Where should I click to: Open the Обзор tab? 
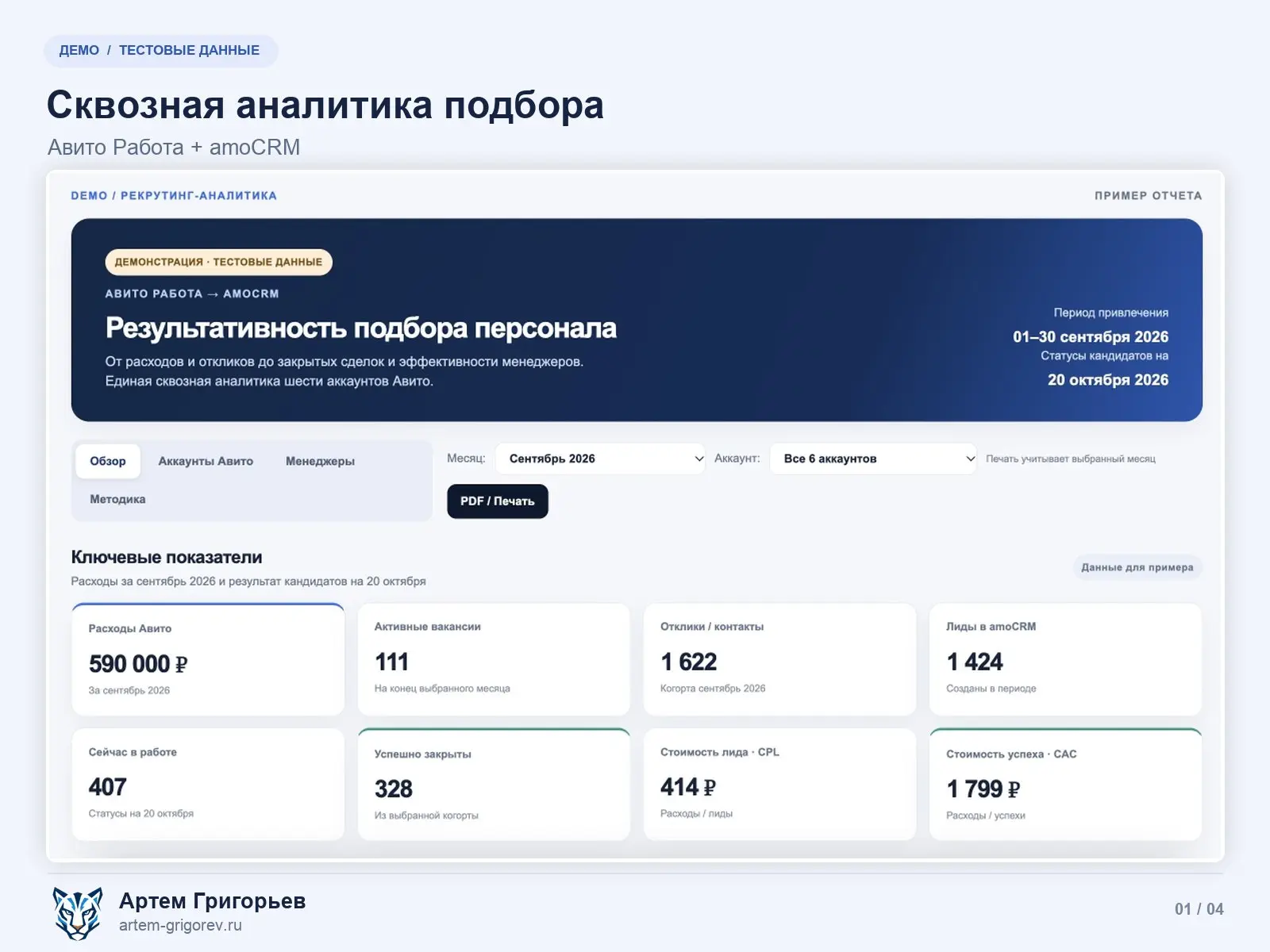click(108, 461)
